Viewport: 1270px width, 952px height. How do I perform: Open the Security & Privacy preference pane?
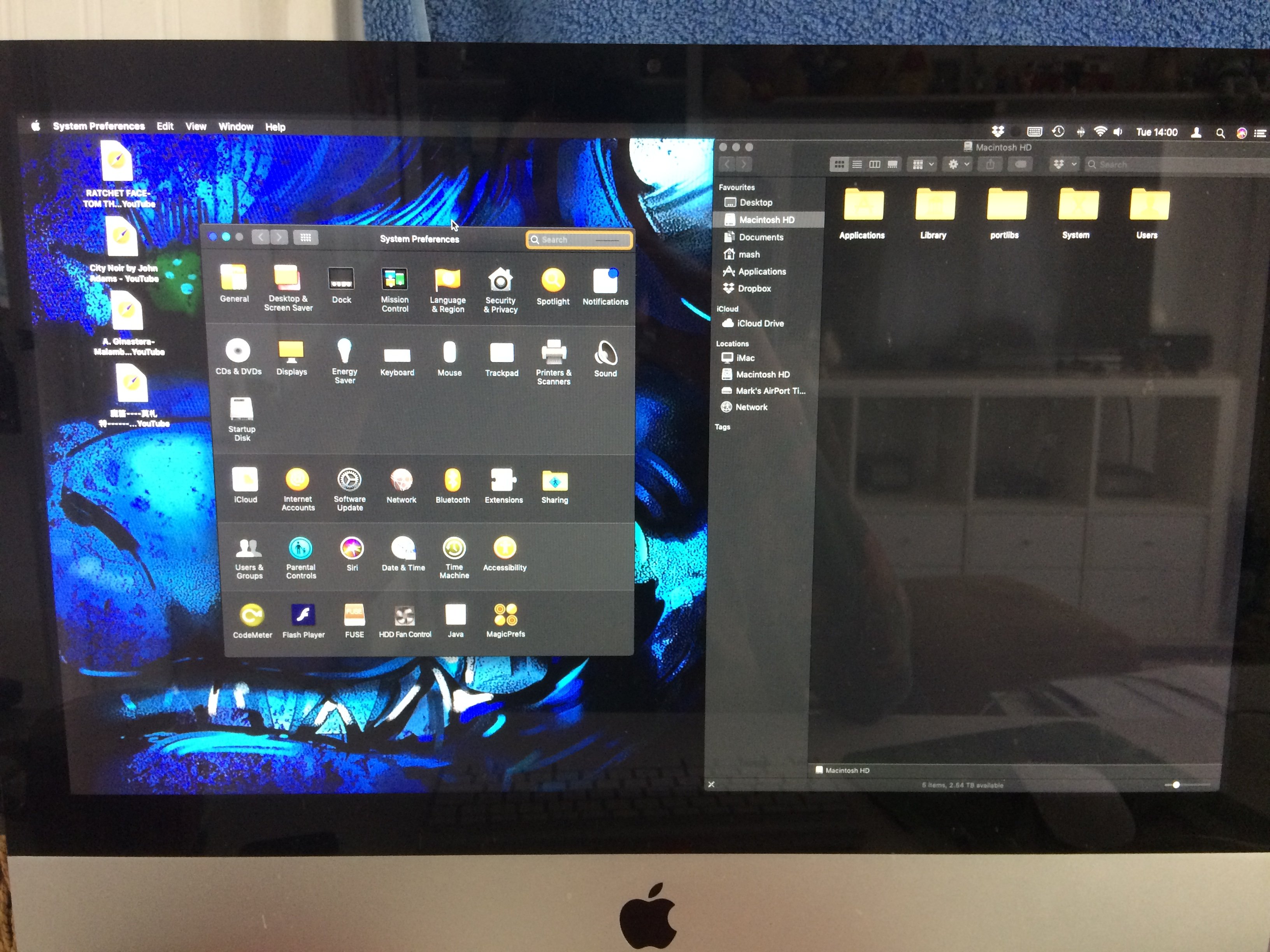coord(500,281)
